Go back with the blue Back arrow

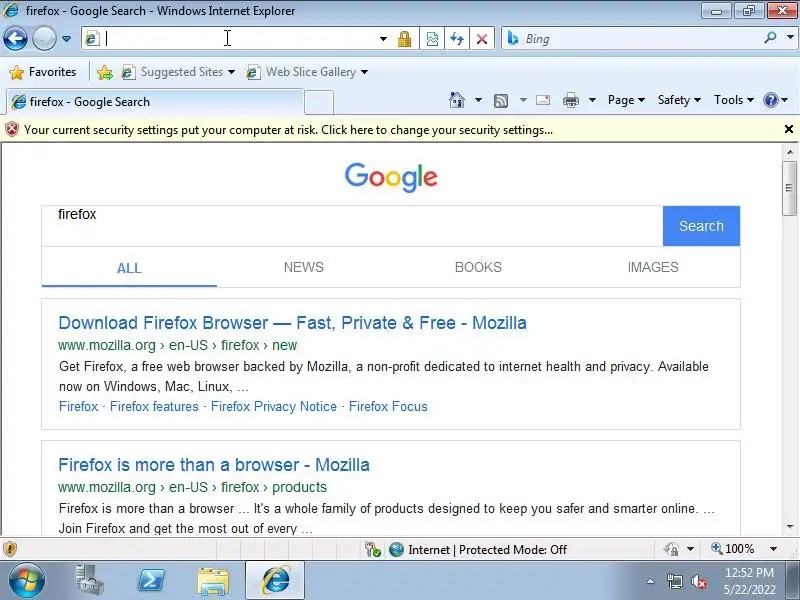coord(15,38)
